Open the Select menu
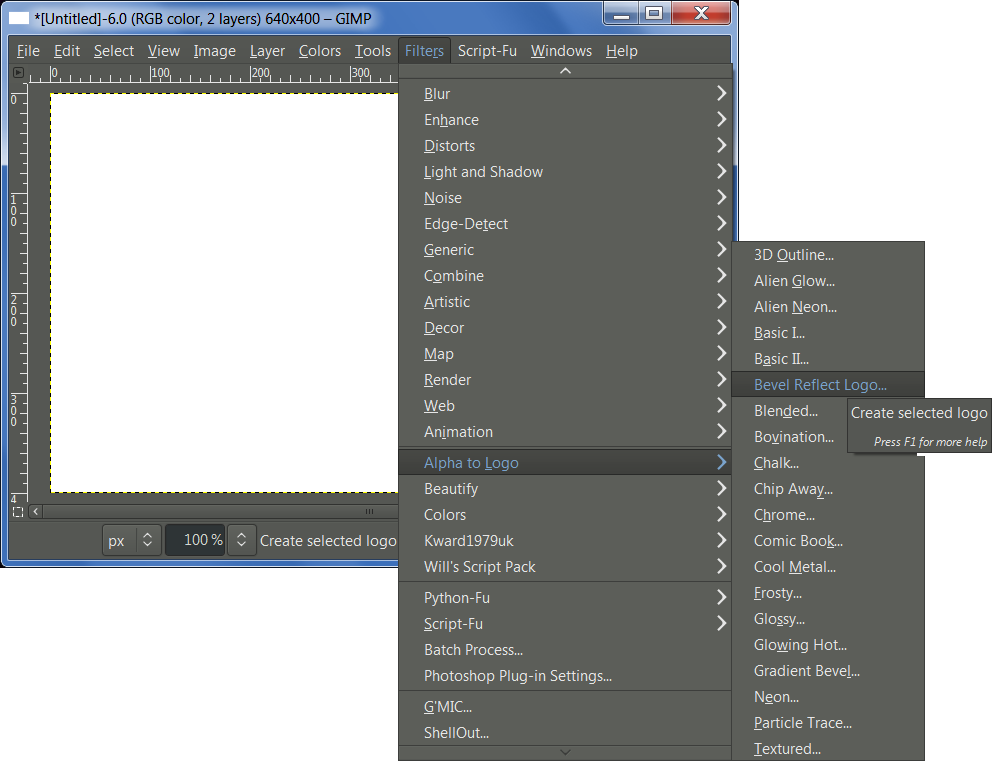992x761 pixels. click(x=114, y=51)
